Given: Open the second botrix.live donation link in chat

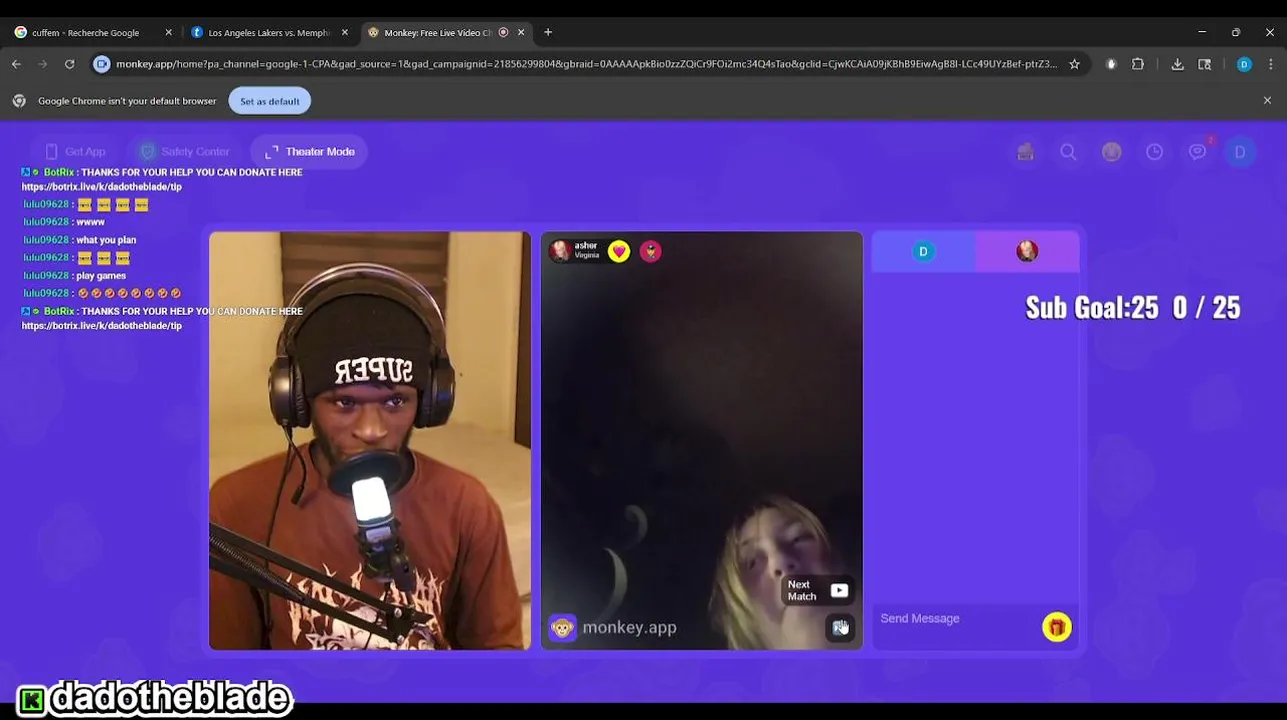Looking at the screenshot, I should tap(102, 326).
